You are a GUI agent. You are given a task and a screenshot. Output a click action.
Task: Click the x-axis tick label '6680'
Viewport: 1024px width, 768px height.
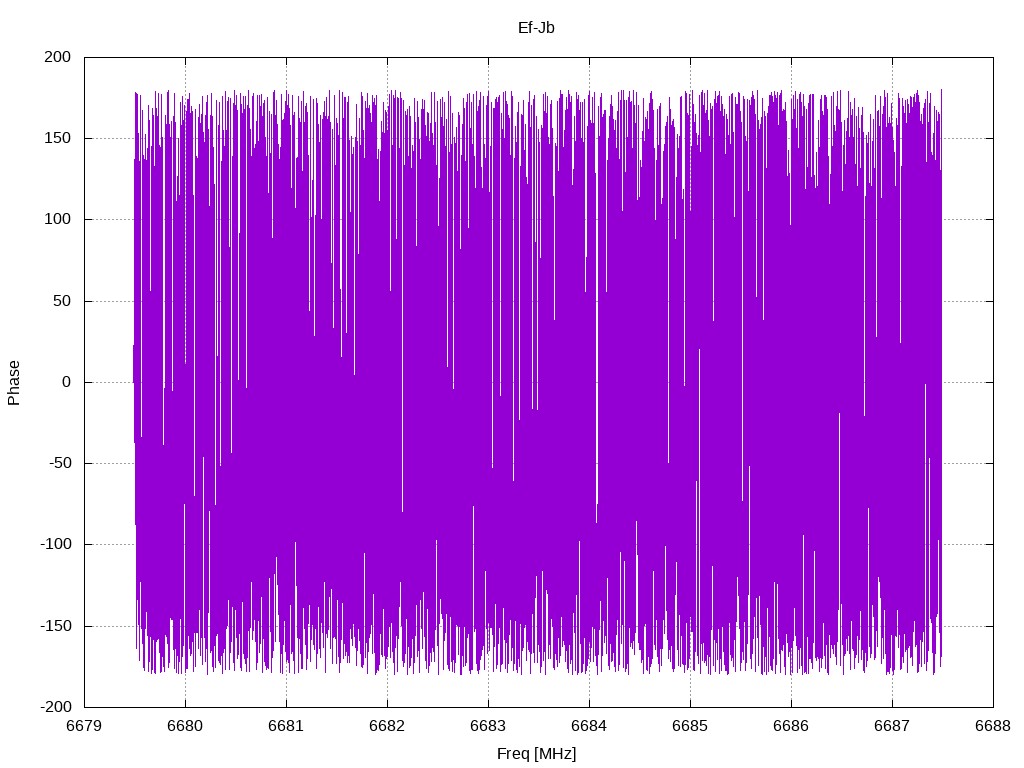[x=185, y=726]
